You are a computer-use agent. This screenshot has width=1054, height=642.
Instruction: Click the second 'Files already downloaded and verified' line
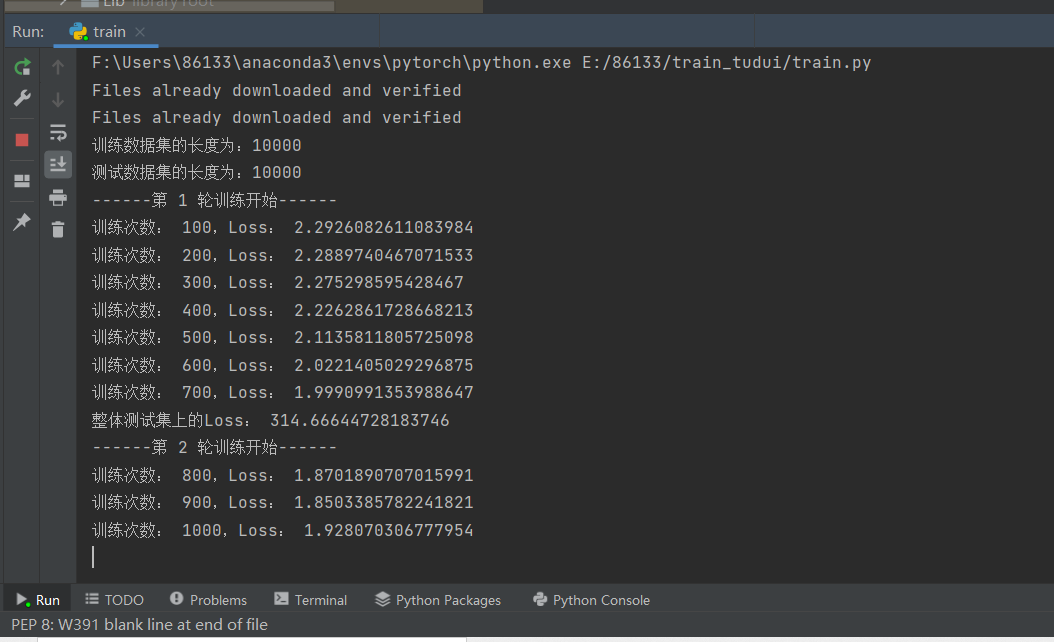276,118
